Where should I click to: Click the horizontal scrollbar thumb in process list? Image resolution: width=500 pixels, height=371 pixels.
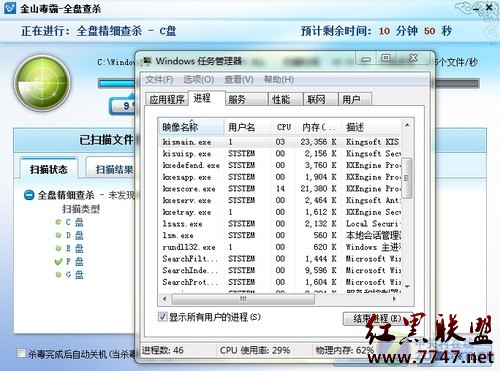pos(243,299)
